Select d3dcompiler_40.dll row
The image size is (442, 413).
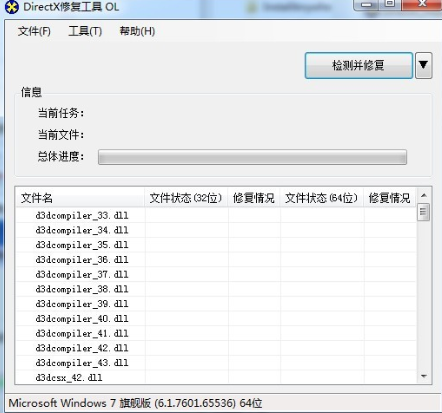(x=216, y=318)
